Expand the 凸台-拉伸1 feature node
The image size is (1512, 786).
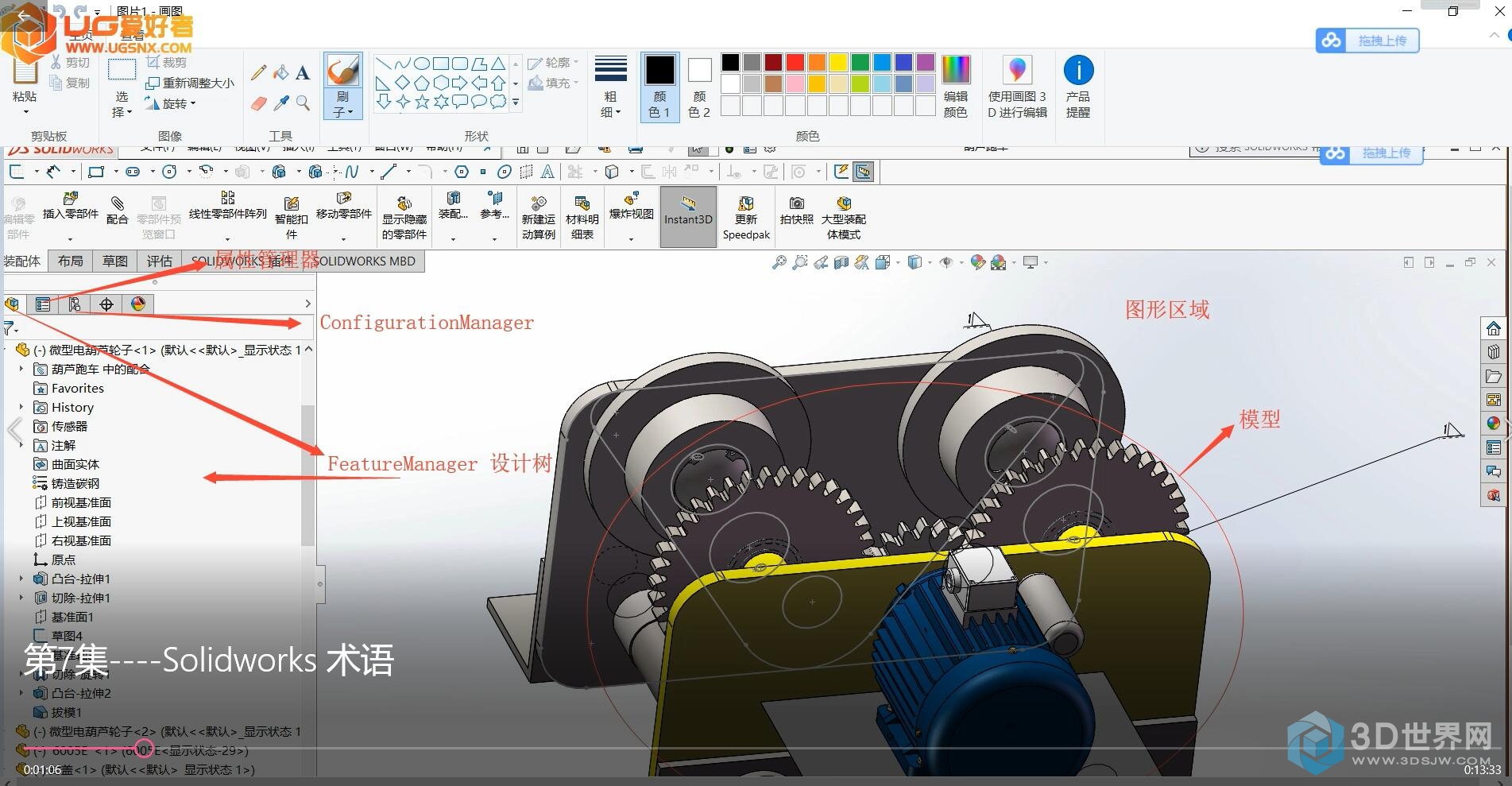[x=21, y=579]
